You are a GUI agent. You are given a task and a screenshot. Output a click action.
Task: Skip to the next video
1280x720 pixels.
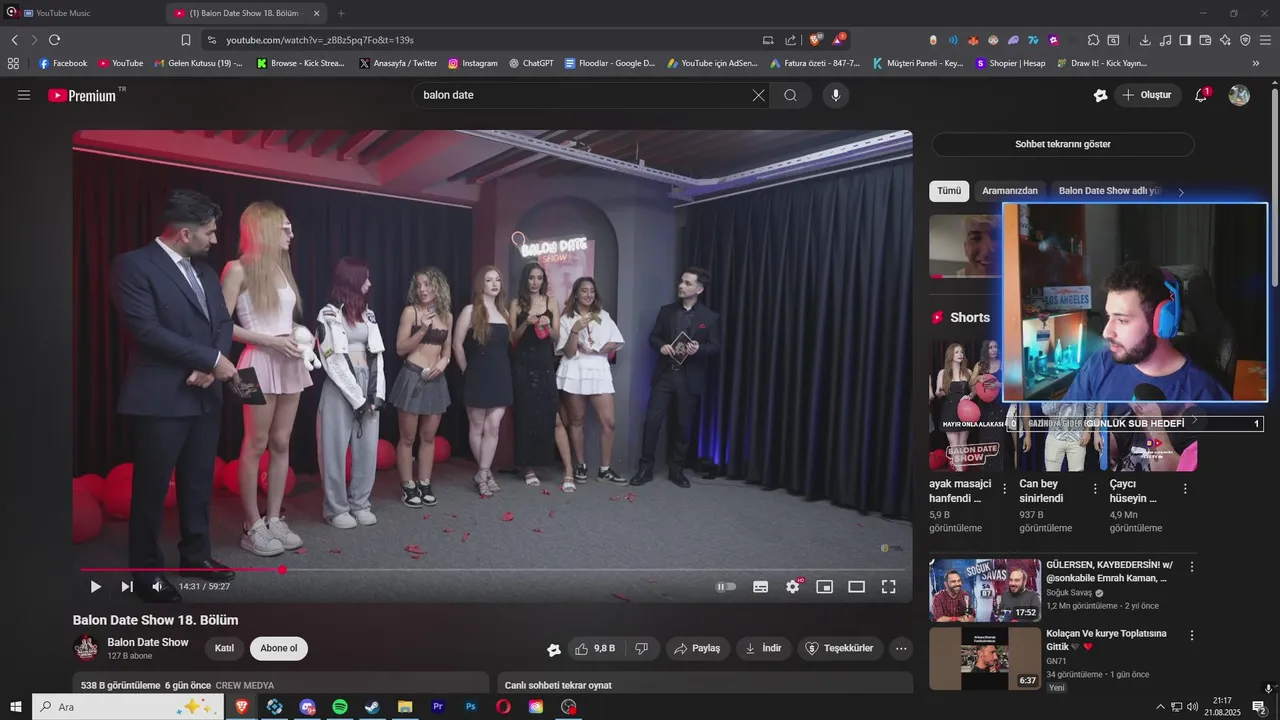click(x=127, y=587)
